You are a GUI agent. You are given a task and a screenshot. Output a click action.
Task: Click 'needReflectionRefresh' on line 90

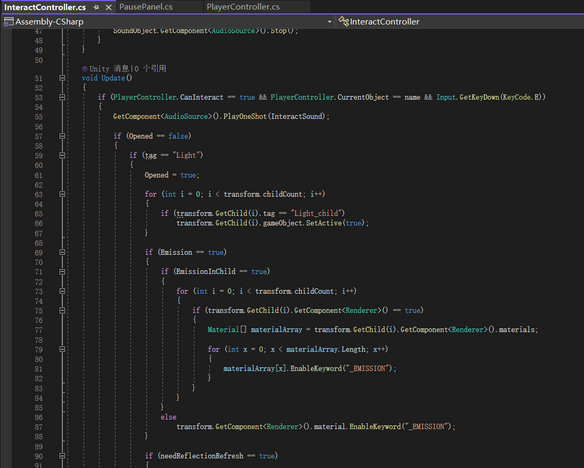tap(201, 456)
